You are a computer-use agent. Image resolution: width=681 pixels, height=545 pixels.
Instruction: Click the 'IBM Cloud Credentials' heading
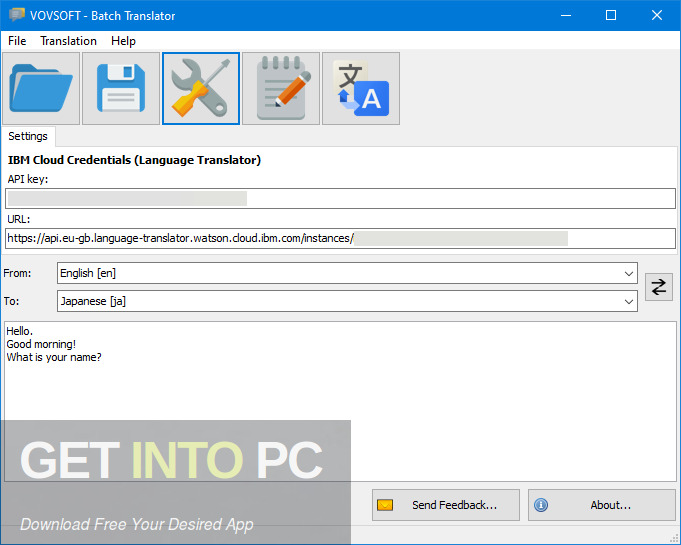point(134,160)
